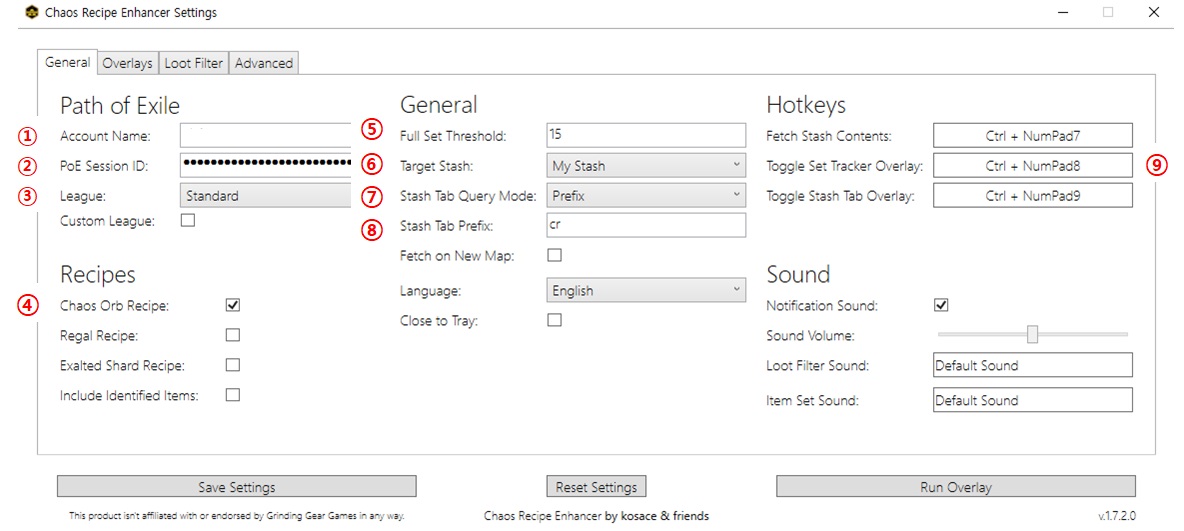Enable Fetch on New Map checkbox
This screenshot has width=1184, height=531.
click(x=554, y=255)
